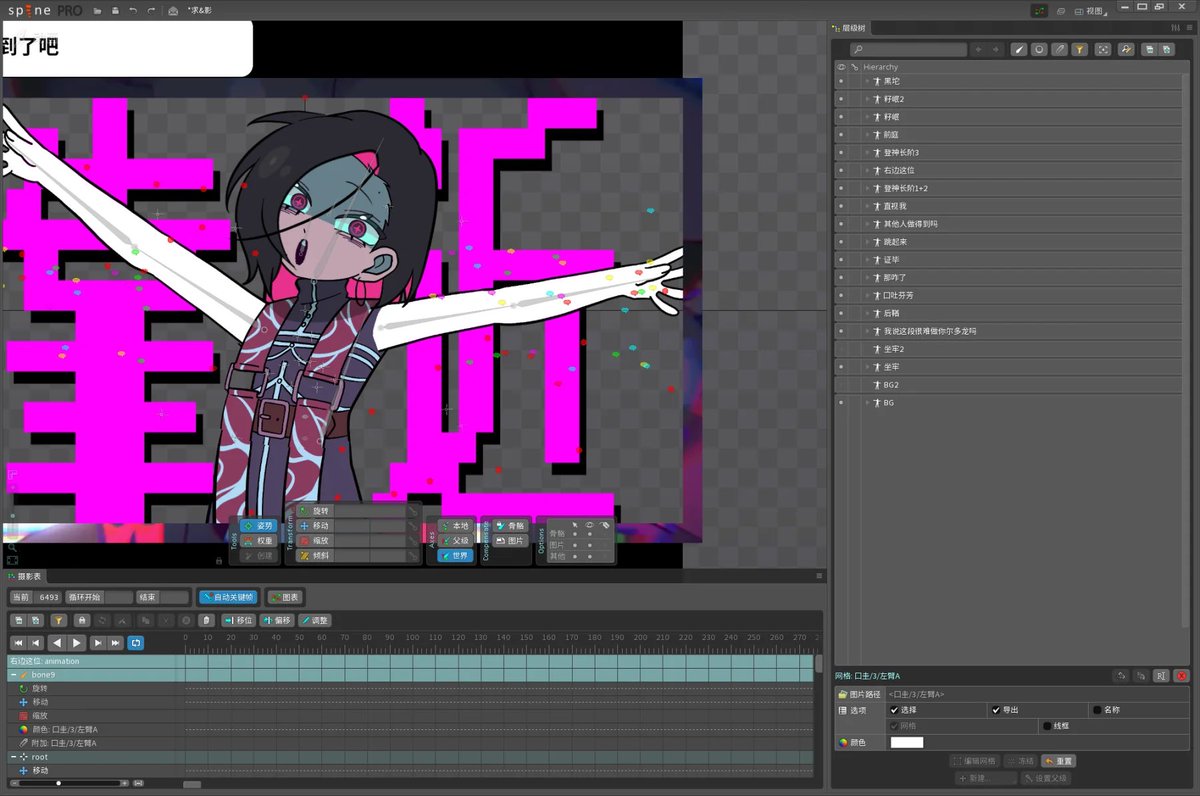Select BG2 in the hierarchy tree
This screenshot has width=1200, height=796.
[x=890, y=385]
